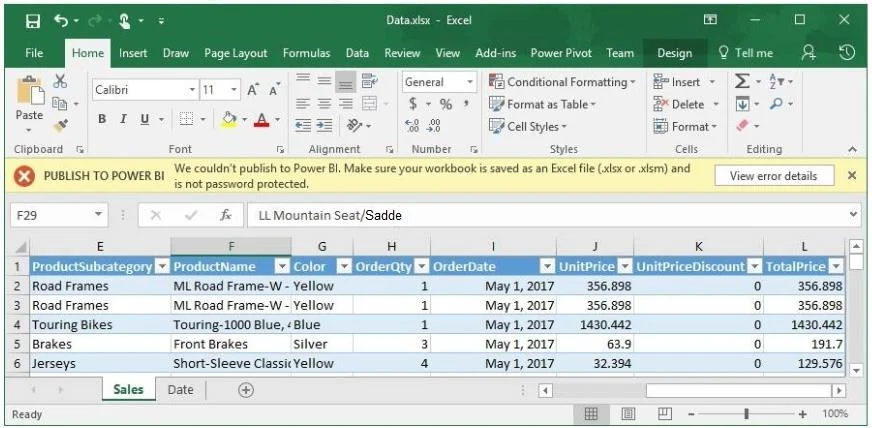
Task: Click the Insert Function fx icon
Action: click(226, 216)
